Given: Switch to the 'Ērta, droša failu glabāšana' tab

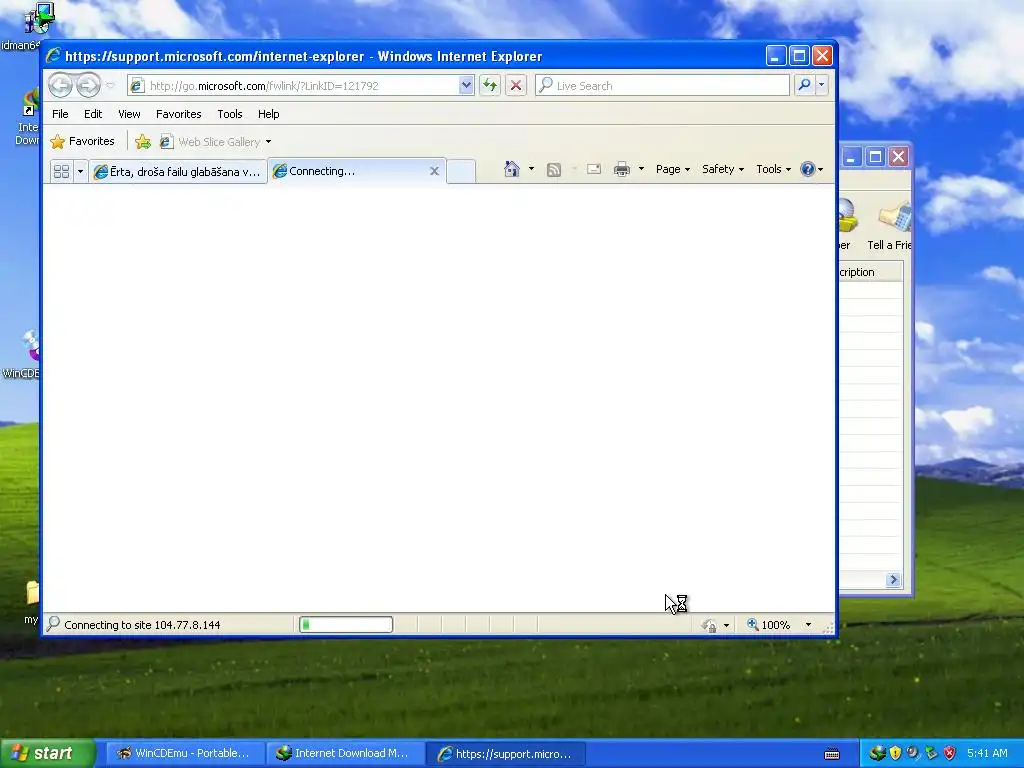Looking at the screenshot, I should tap(178, 172).
